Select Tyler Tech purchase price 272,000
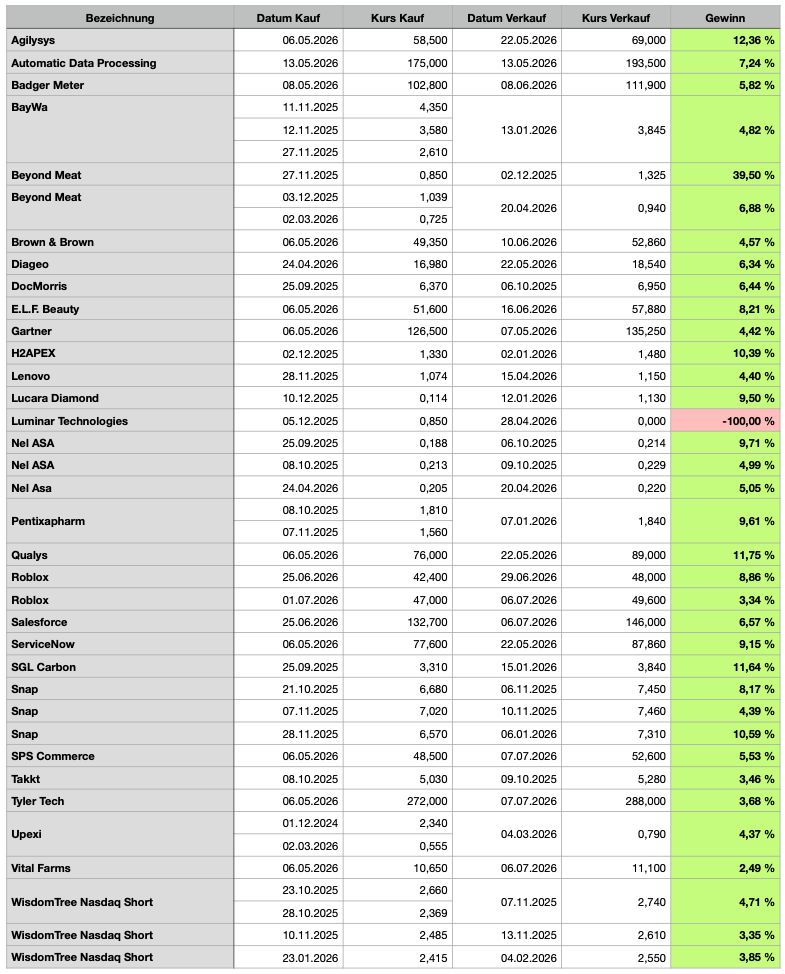Viewport: 785px width, 974px height. (397, 801)
